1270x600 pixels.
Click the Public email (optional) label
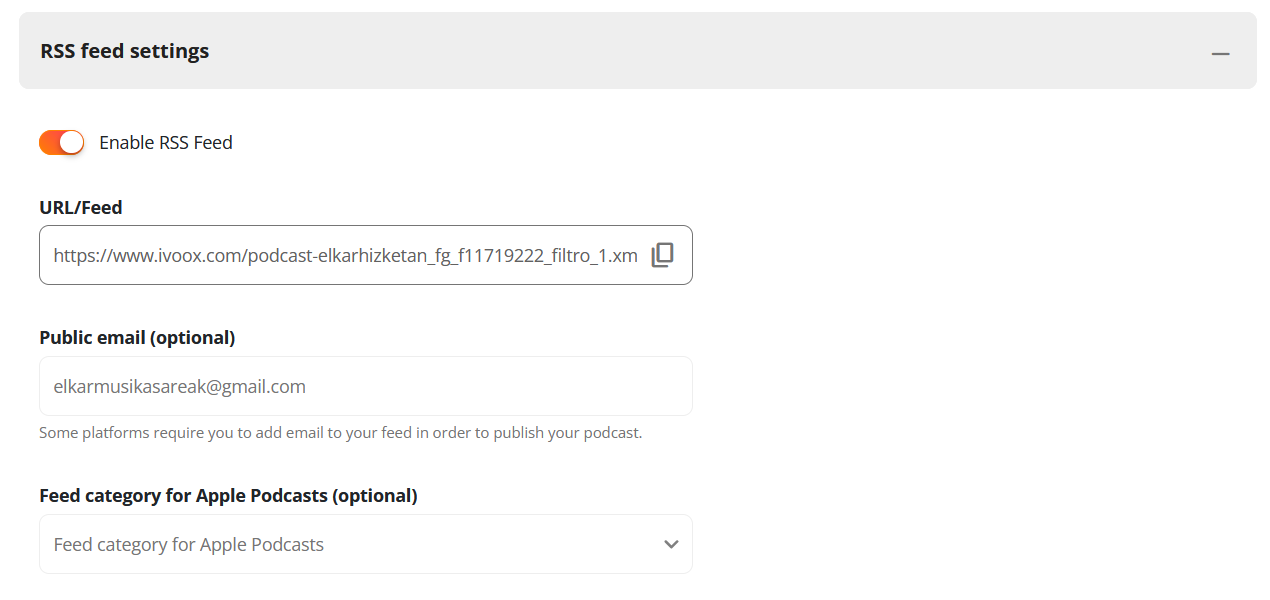[x=137, y=338]
